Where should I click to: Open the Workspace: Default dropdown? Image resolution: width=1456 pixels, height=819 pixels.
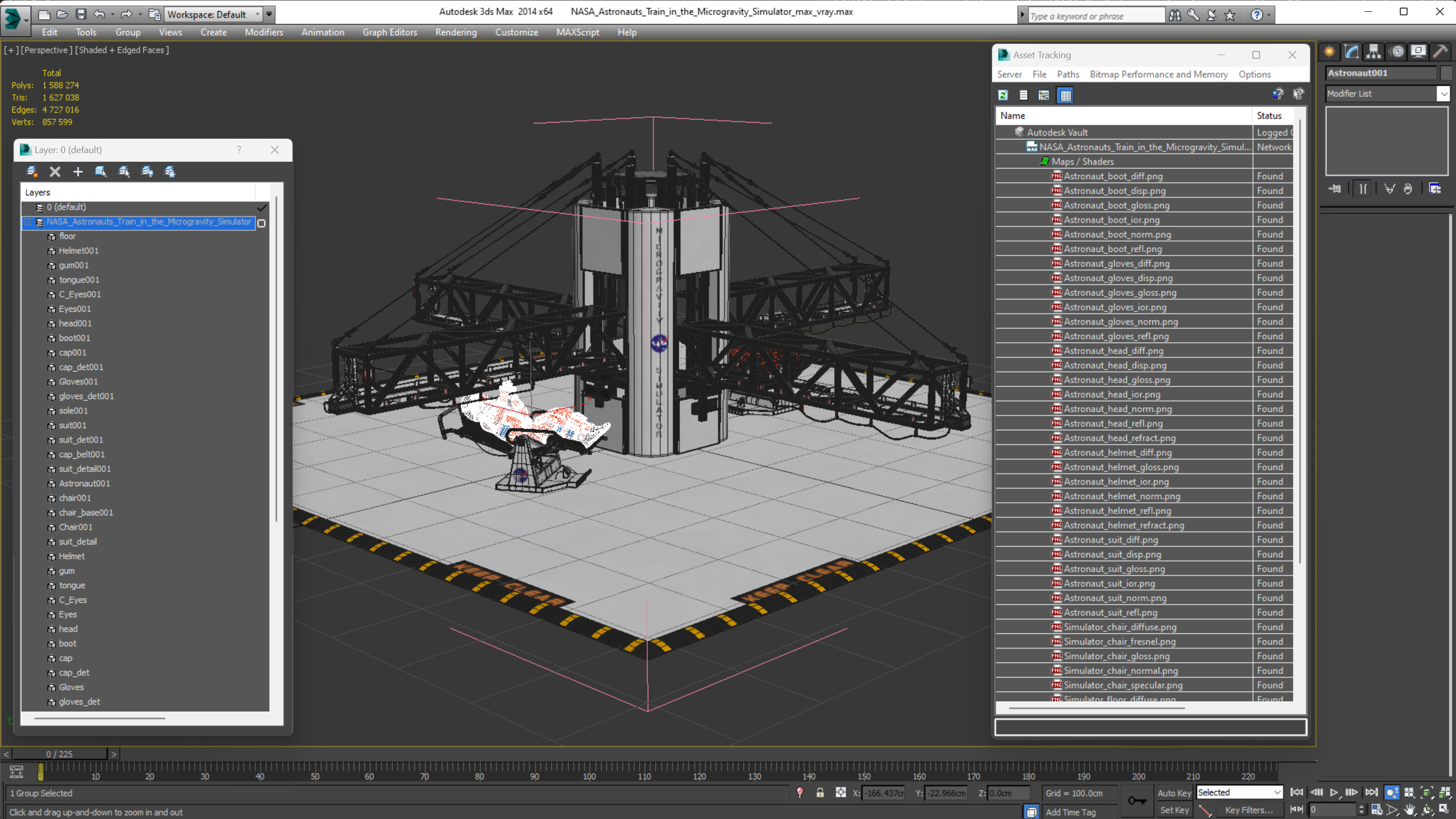[x=214, y=14]
